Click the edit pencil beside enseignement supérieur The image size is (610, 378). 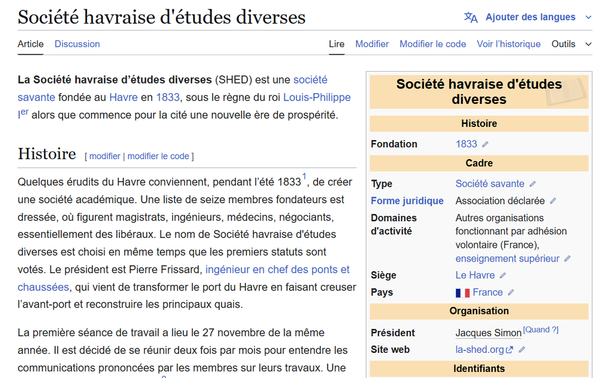[x=567, y=259]
